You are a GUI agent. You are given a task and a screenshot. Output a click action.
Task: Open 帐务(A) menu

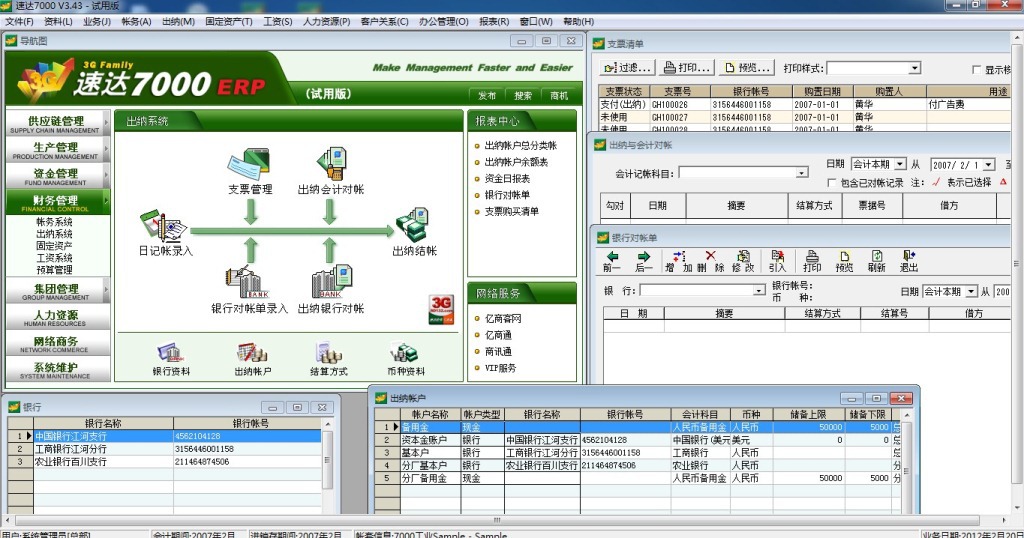click(x=136, y=22)
